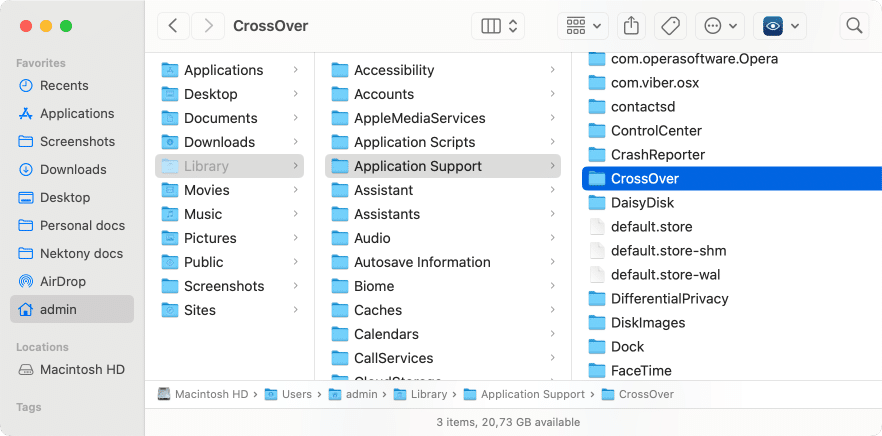The image size is (882, 436).
Task: Click the Application Support folder icon
Action: pyautogui.click(x=340, y=166)
